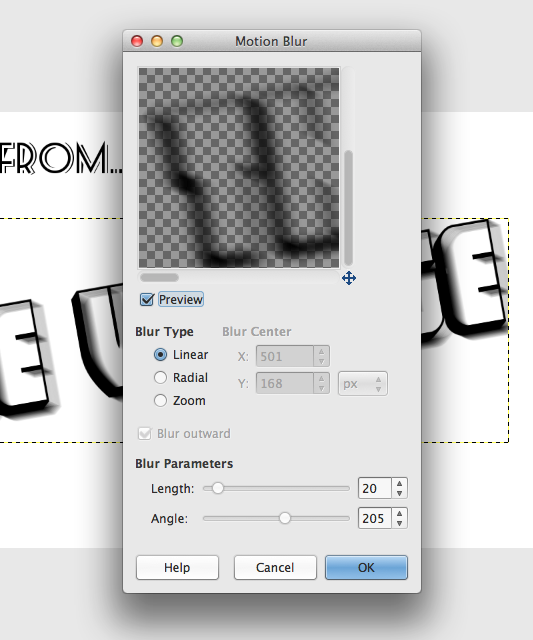Click the preview horizontal scrollbar thumb
This screenshot has width=533, height=640.
tap(159, 278)
